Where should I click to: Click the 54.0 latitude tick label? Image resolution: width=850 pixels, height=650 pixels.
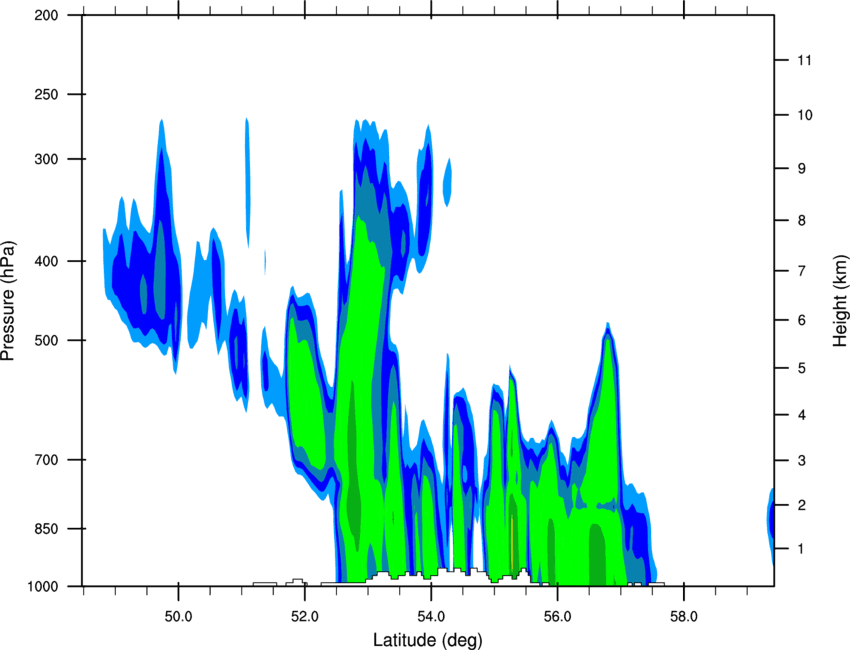[431, 617]
